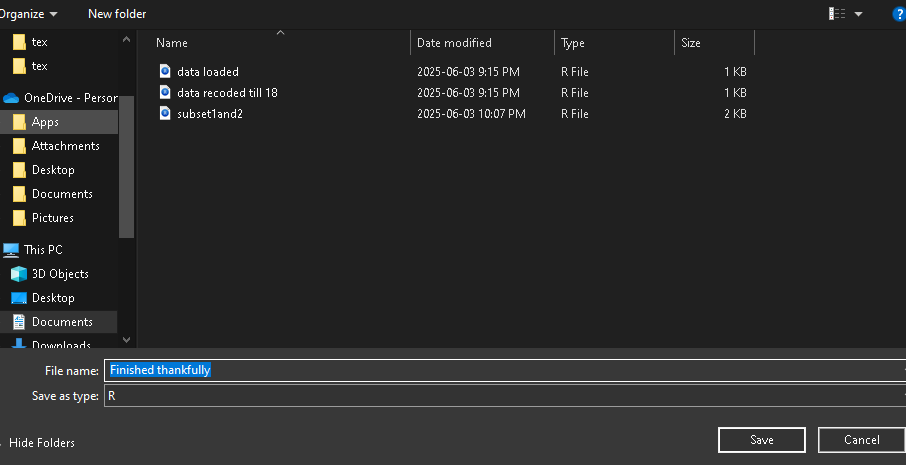Open the Attachments folder

(65, 146)
